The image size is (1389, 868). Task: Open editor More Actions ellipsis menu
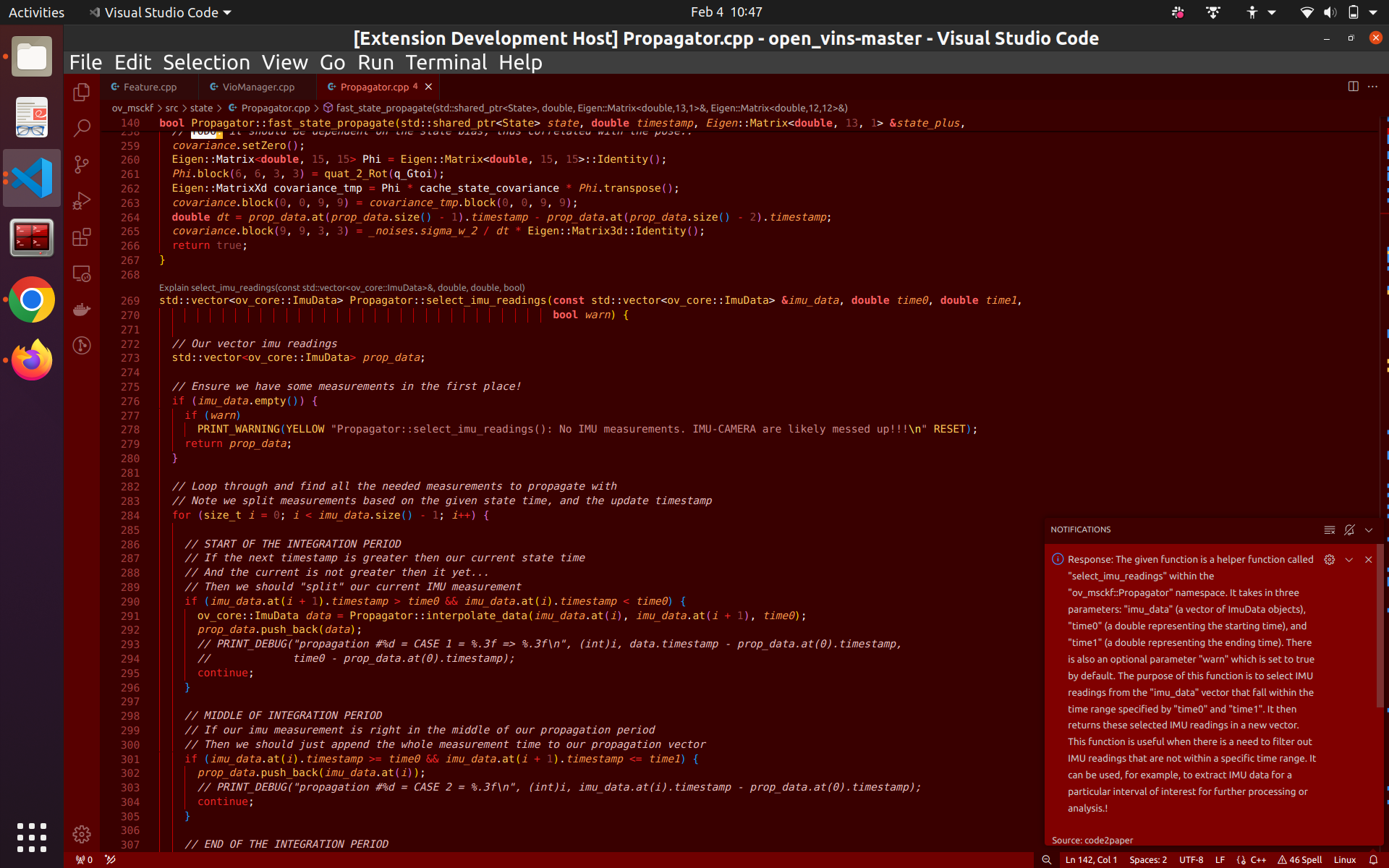coord(1372,87)
